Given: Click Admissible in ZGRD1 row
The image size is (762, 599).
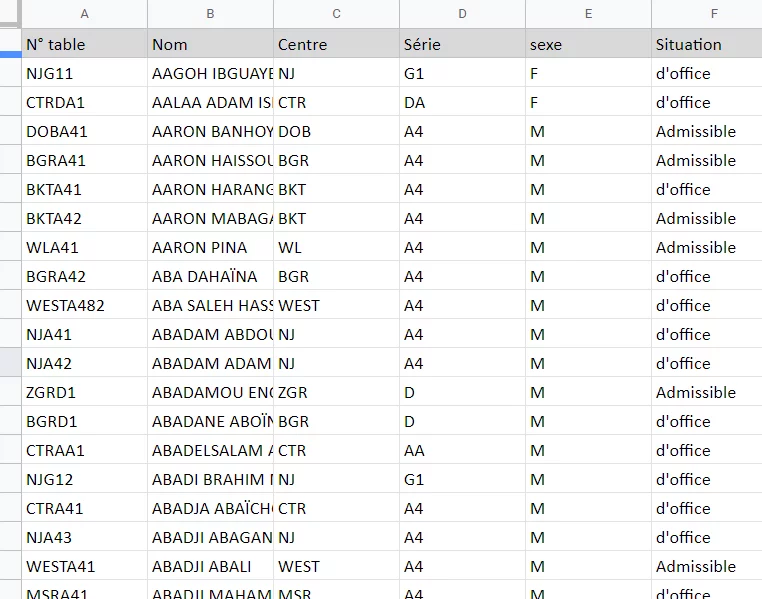Looking at the screenshot, I should [x=707, y=392].
